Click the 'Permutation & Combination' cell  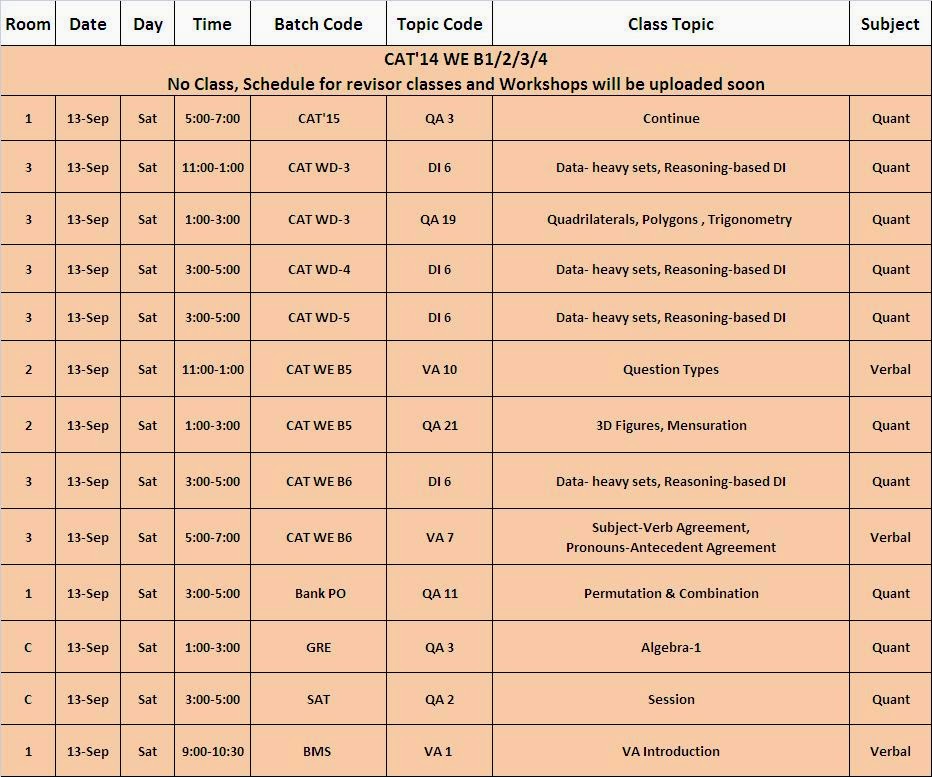[x=670, y=593]
